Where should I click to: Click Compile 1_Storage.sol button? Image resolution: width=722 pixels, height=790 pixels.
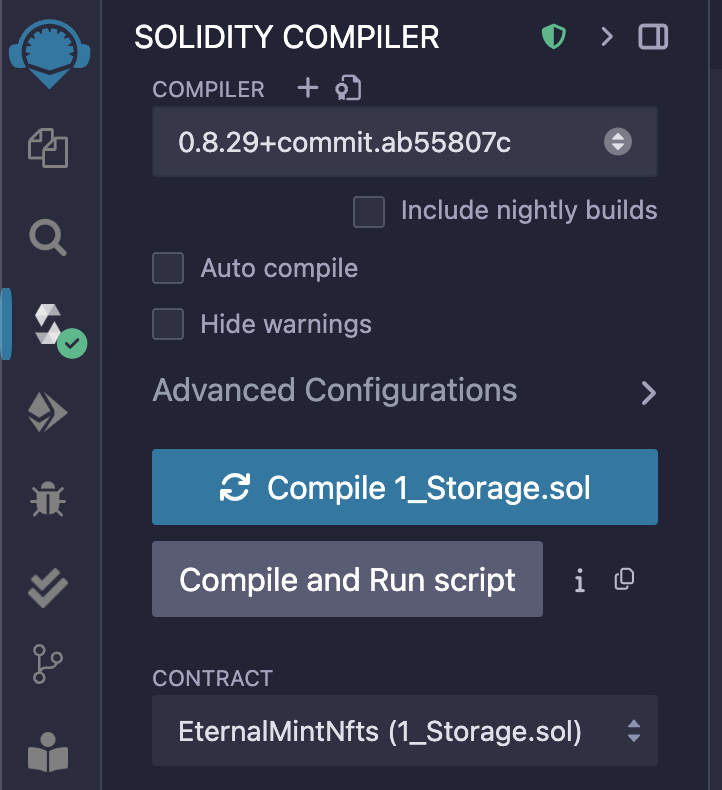405,487
